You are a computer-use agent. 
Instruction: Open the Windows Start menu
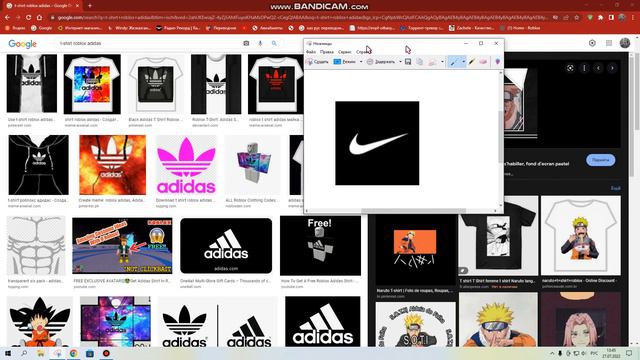(7, 353)
